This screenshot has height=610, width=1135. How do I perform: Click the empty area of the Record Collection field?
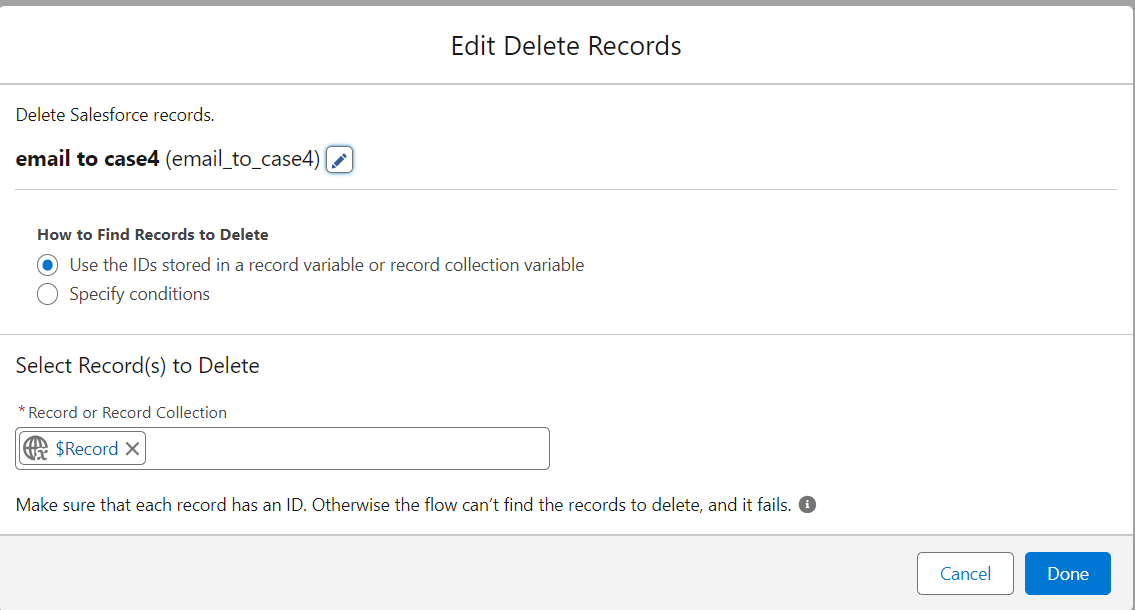click(x=345, y=449)
